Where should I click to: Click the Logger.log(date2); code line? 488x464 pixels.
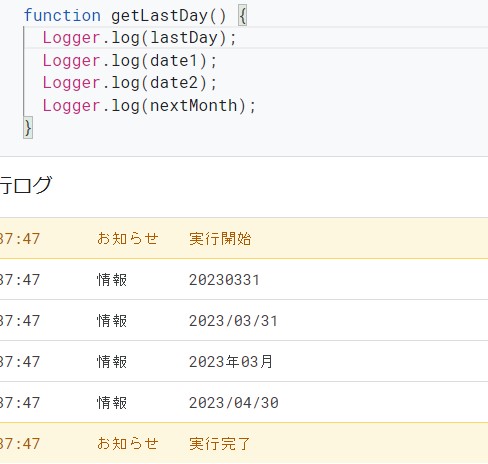click(x=130, y=83)
